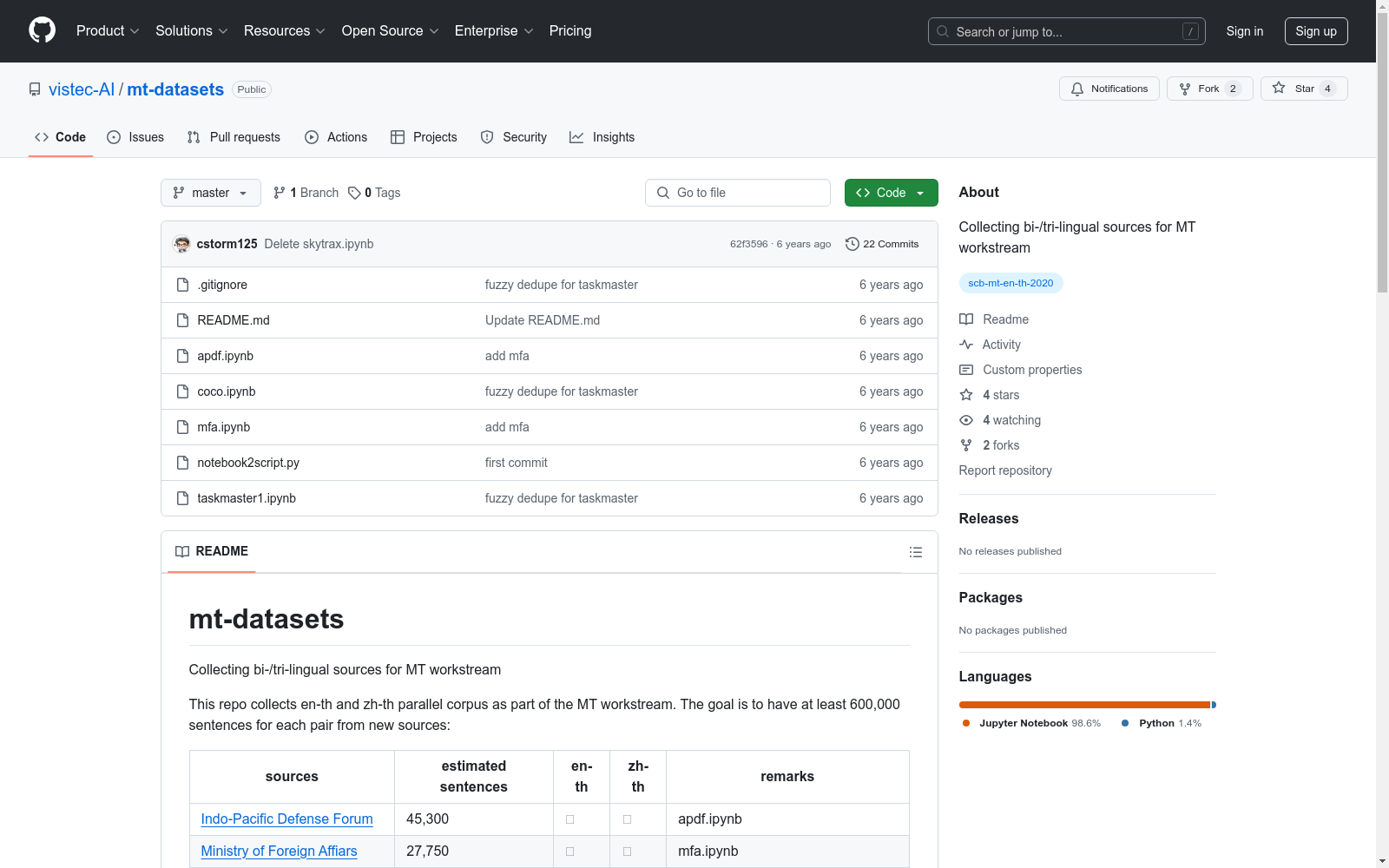Click the file icon next to mfa.ipynb
Image resolution: width=1389 pixels, height=868 pixels.
(182, 427)
